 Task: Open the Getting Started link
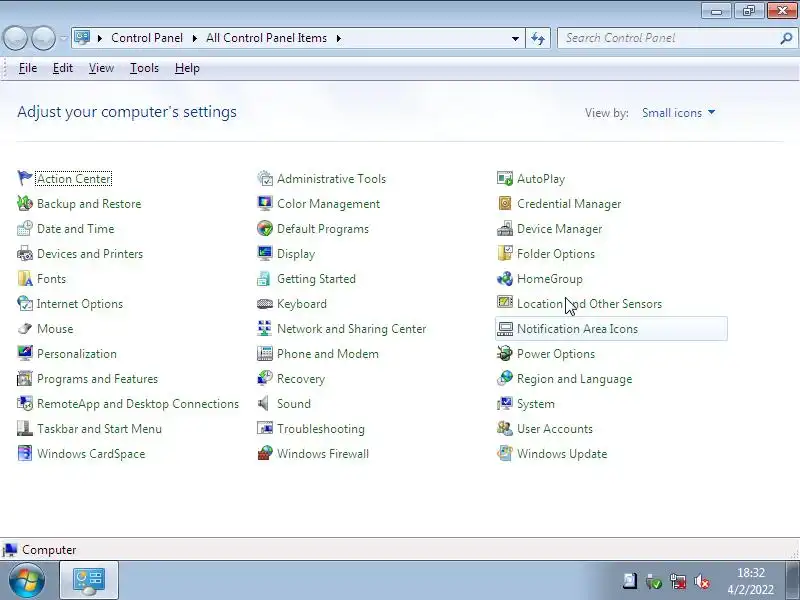point(316,279)
